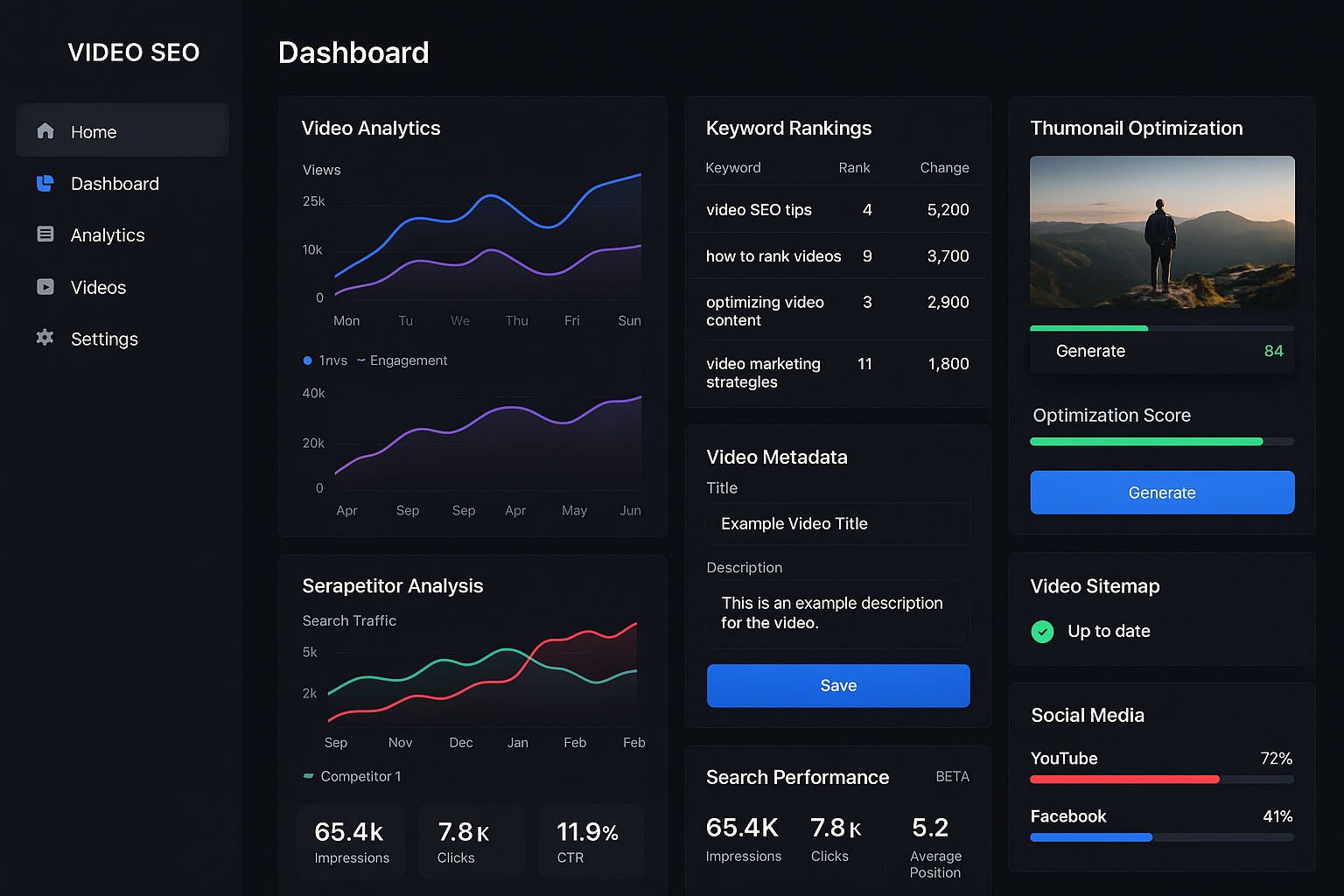Click the video description text field
The image size is (1344, 896).
[x=837, y=613]
